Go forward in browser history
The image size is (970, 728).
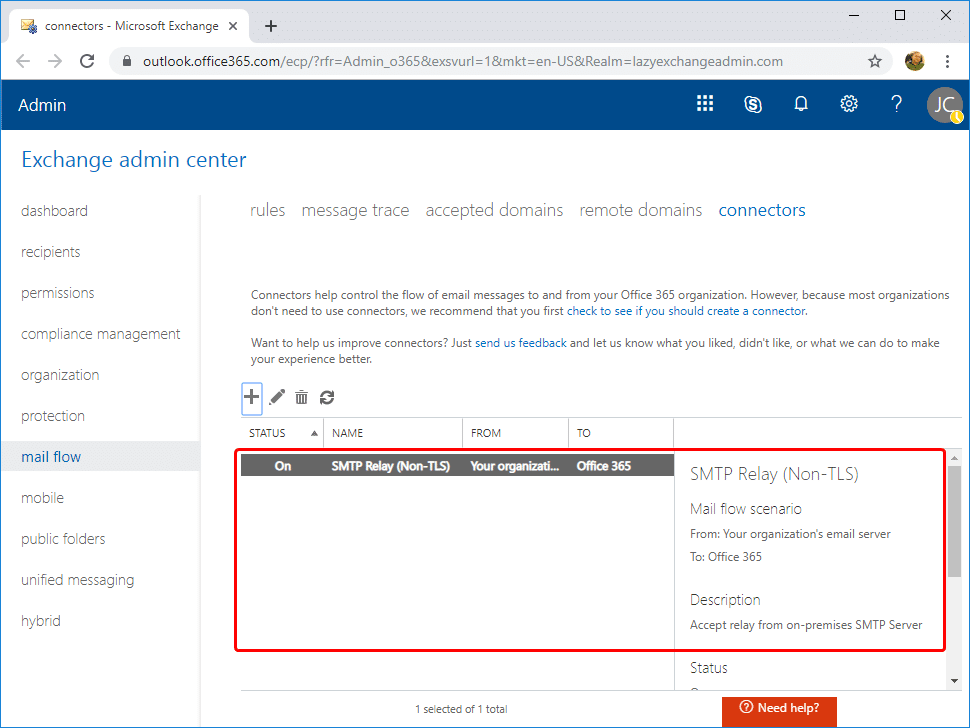point(55,61)
